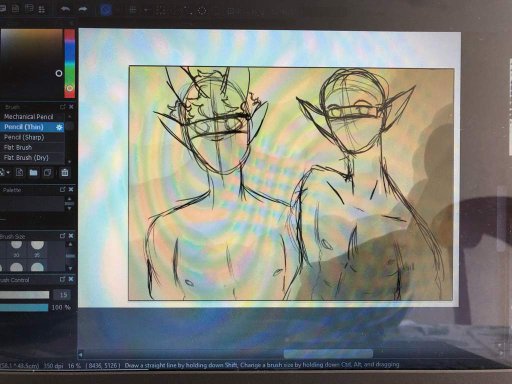Undock the Brush panel with its pop-out icon
512x384 pixels.
(62, 107)
